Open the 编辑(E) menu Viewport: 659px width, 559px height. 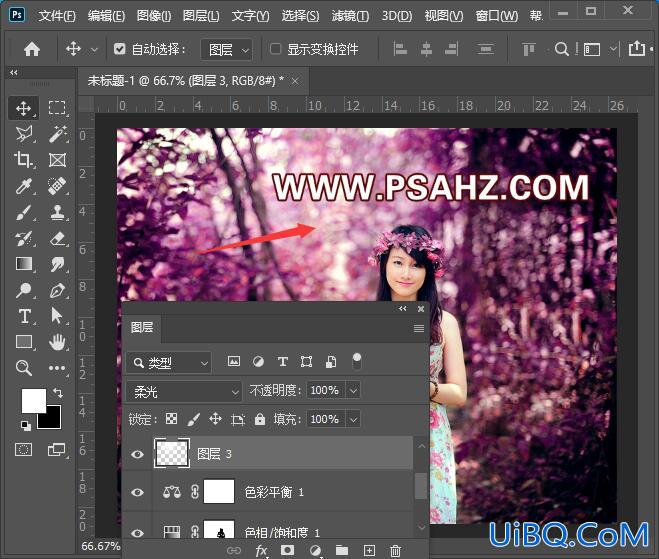pyautogui.click(x=106, y=16)
